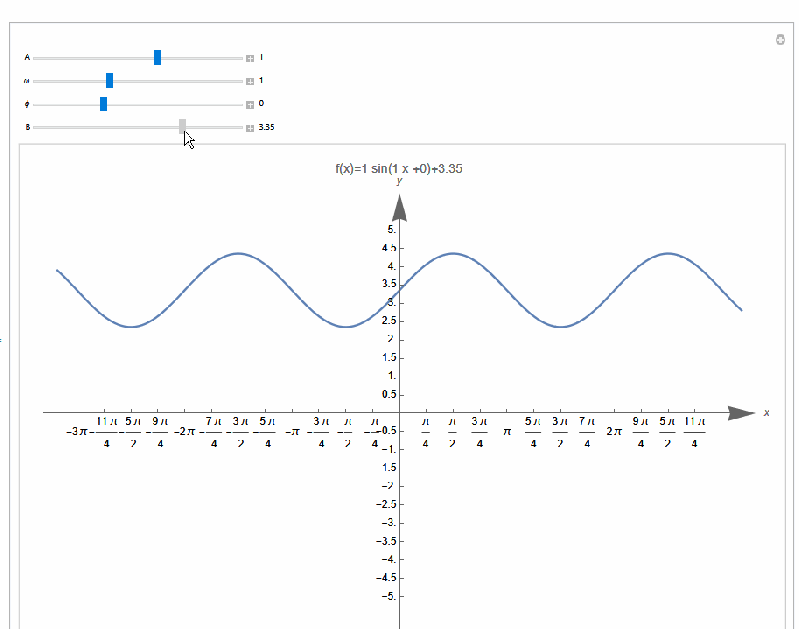Click the -3π tick label on x axis
This screenshot has height=629, width=799.
[76, 432]
